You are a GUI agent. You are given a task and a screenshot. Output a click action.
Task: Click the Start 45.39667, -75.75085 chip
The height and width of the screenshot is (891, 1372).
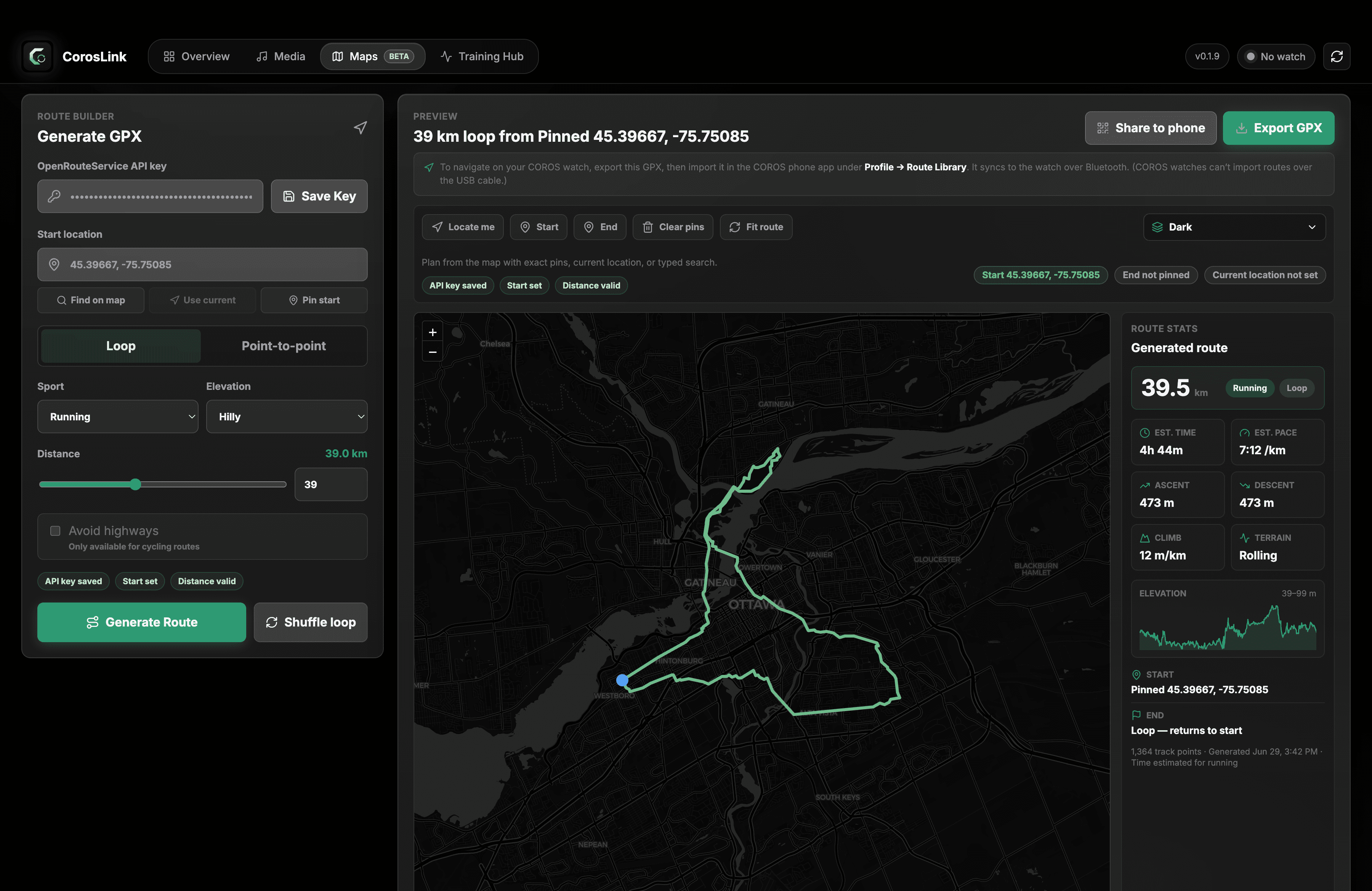pos(1040,275)
